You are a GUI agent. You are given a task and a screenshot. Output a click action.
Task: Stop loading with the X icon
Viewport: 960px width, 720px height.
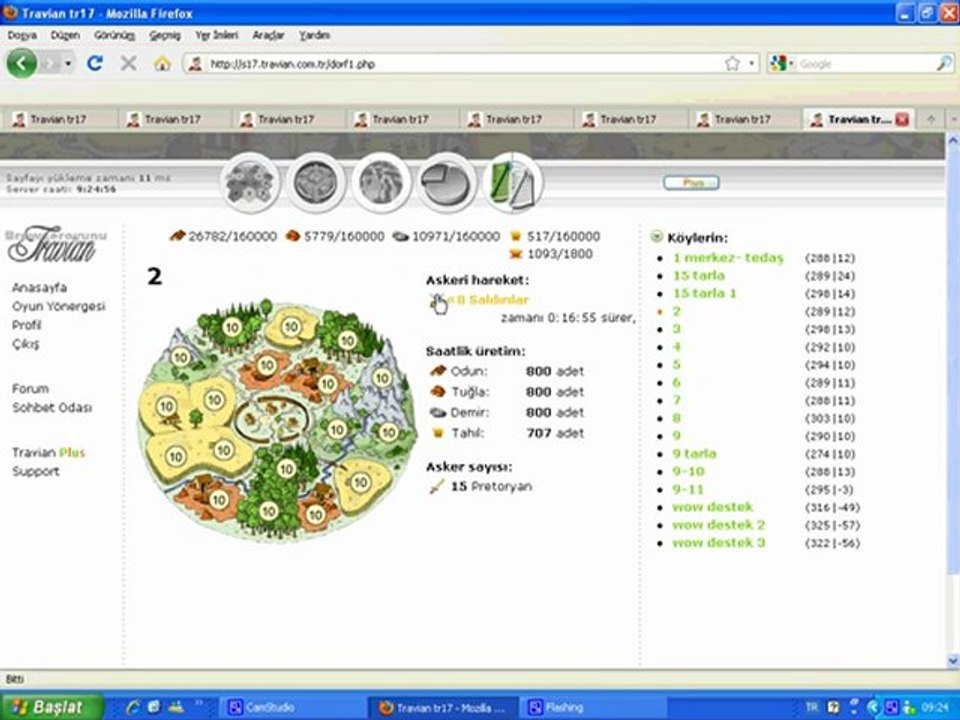129,62
